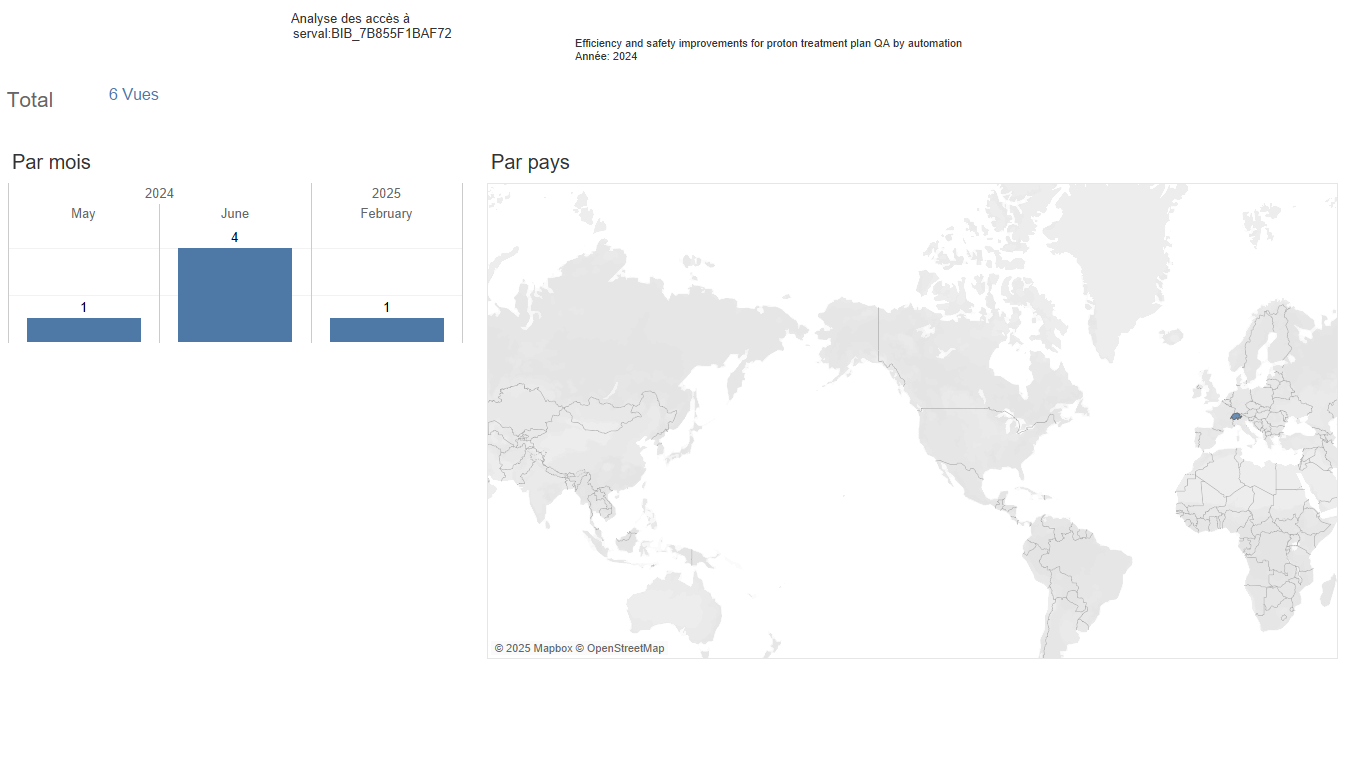1366x768 pixels.
Task: Click the June 2024 bar
Action: pyautogui.click(x=235, y=295)
